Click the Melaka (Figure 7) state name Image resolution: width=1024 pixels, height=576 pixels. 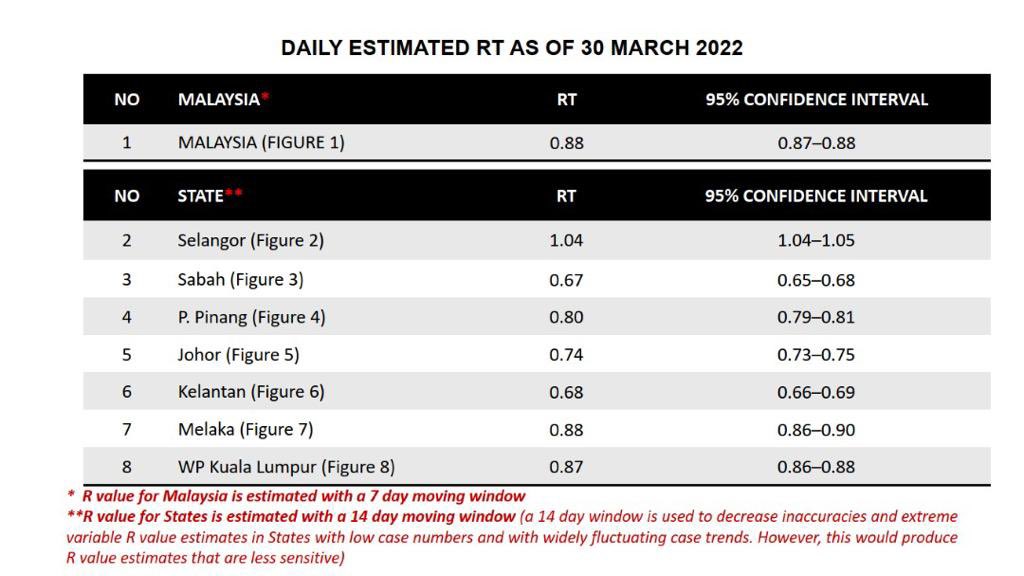tap(246, 430)
